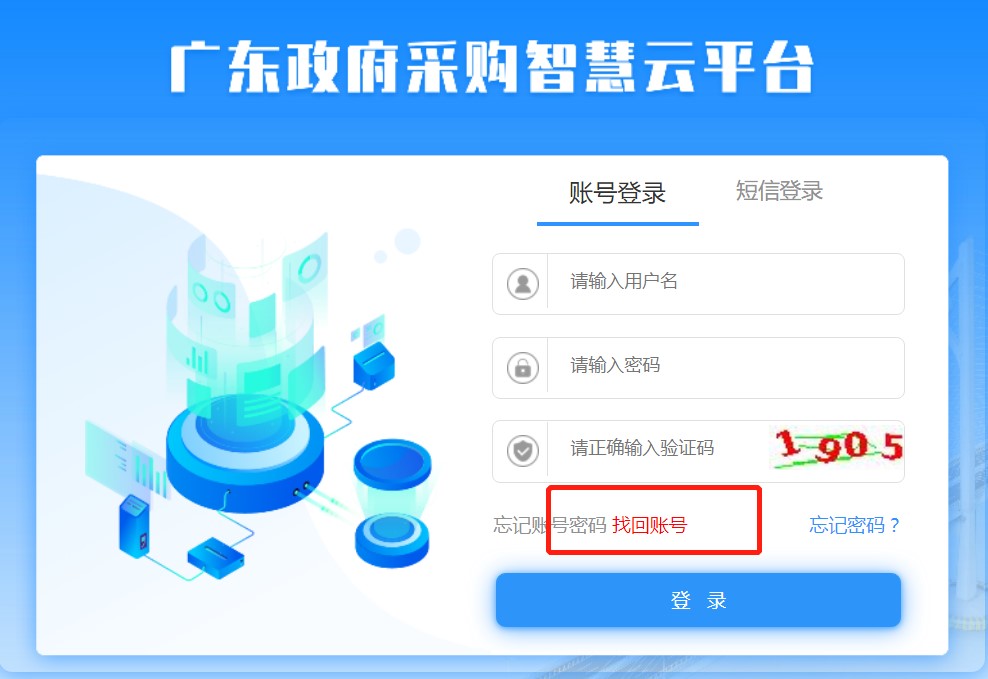Click the small blue cube illustration icon
Image resolution: width=988 pixels, height=679 pixels.
374,365
